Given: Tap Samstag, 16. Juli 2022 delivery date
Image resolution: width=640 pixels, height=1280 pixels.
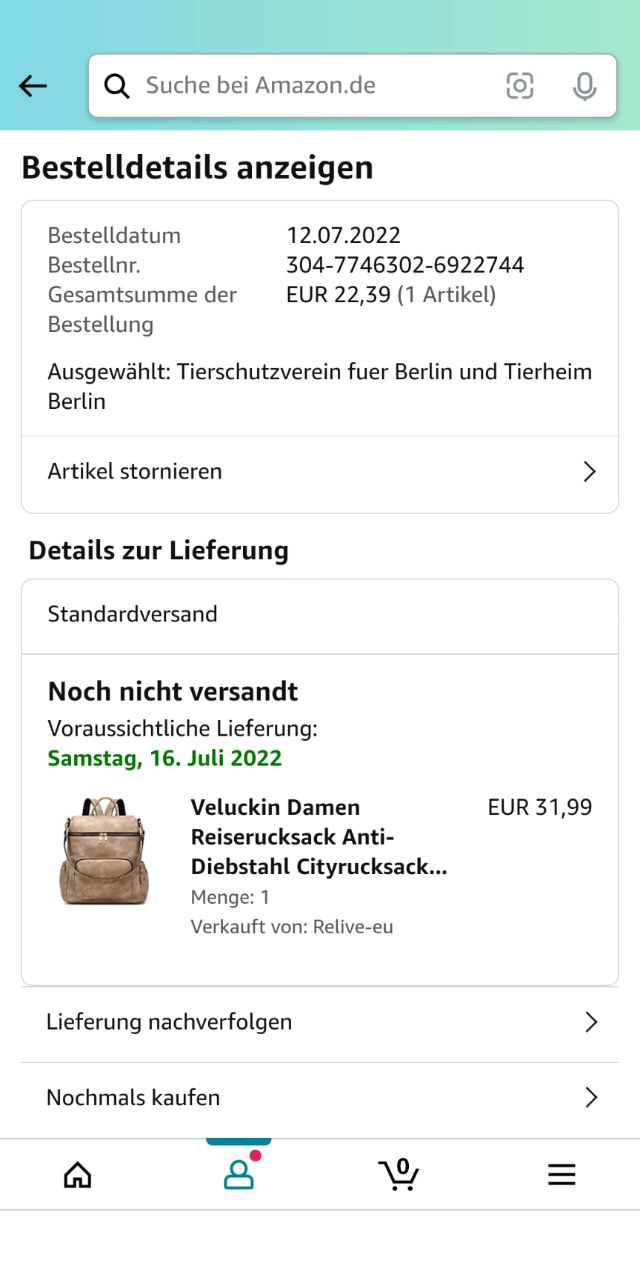Looking at the screenshot, I should (x=165, y=758).
